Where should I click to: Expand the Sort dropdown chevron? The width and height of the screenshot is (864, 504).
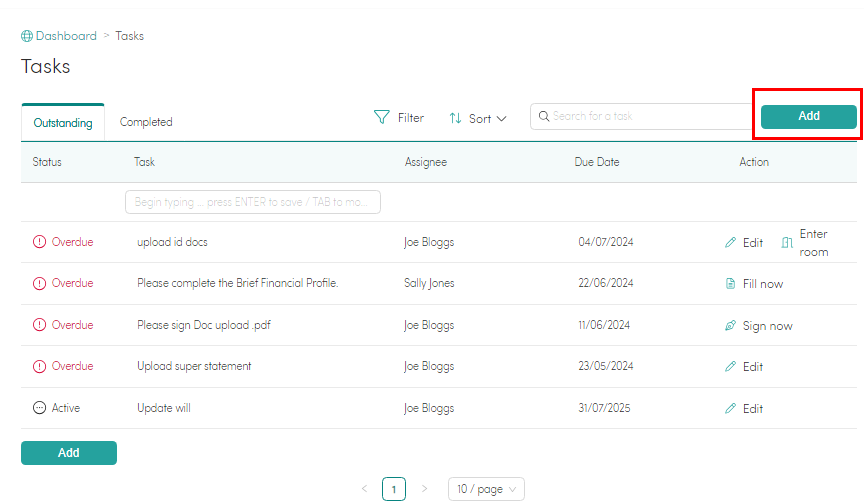501,118
